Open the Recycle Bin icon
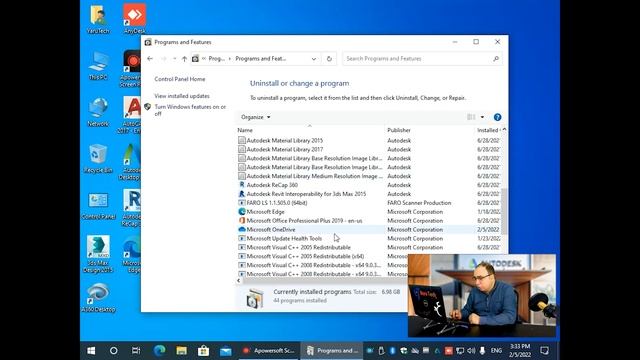Viewport: 640px width, 360px height. pyautogui.click(x=98, y=158)
